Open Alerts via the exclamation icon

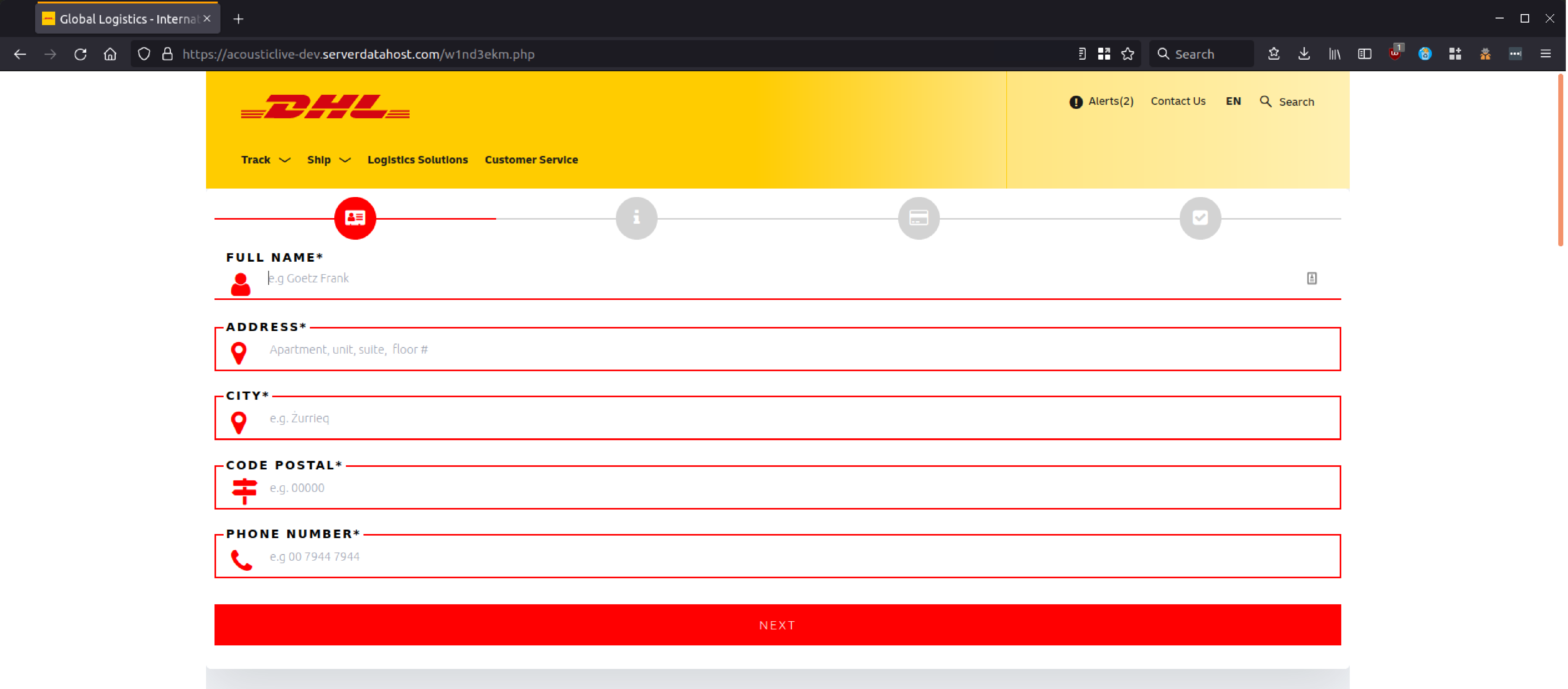[x=1076, y=101]
